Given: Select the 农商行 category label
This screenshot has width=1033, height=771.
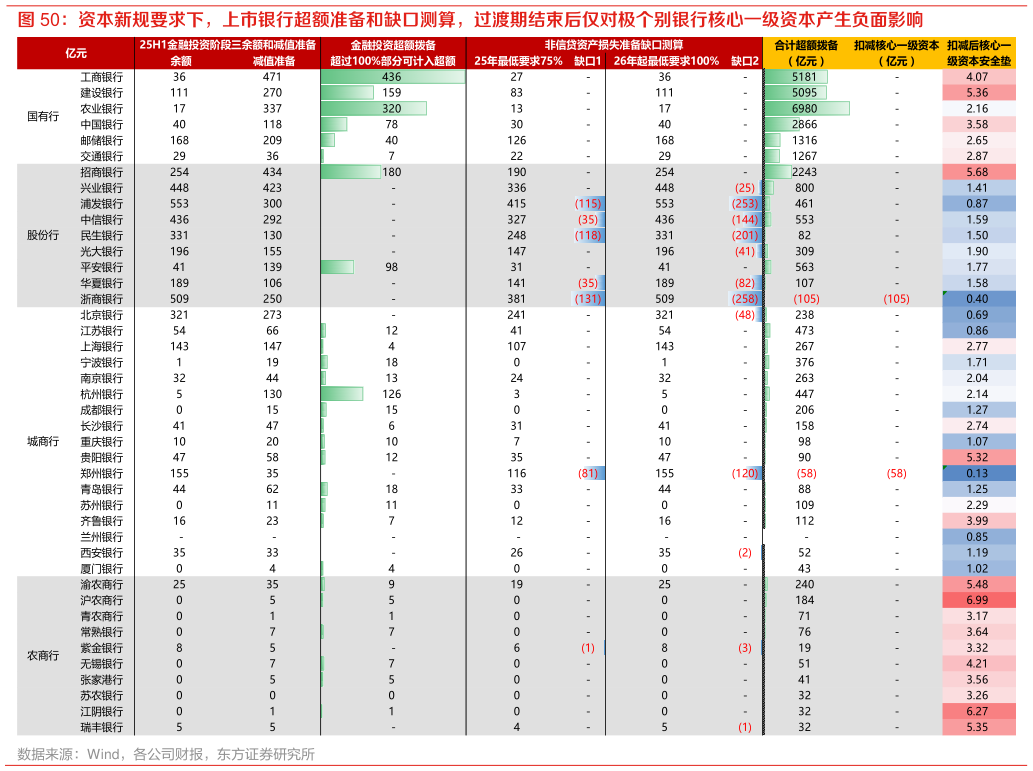Looking at the screenshot, I should tap(43, 656).
